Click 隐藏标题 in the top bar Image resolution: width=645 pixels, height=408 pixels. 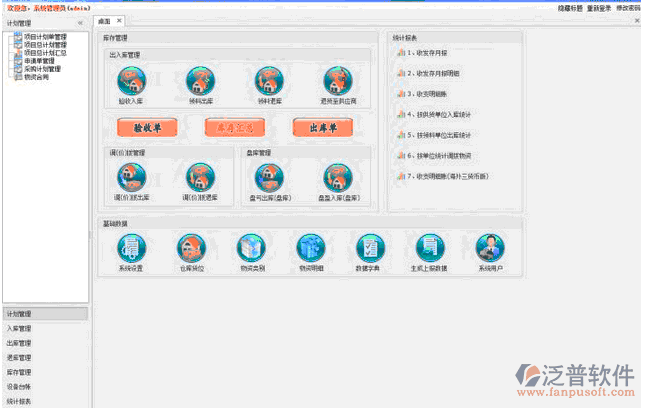(x=570, y=8)
